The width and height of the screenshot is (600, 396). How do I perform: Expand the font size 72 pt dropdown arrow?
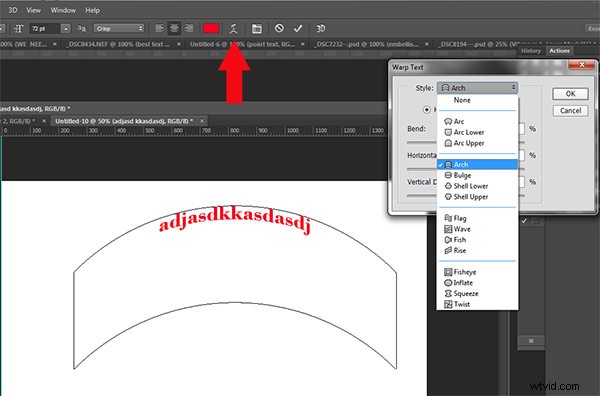(x=66, y=29)
